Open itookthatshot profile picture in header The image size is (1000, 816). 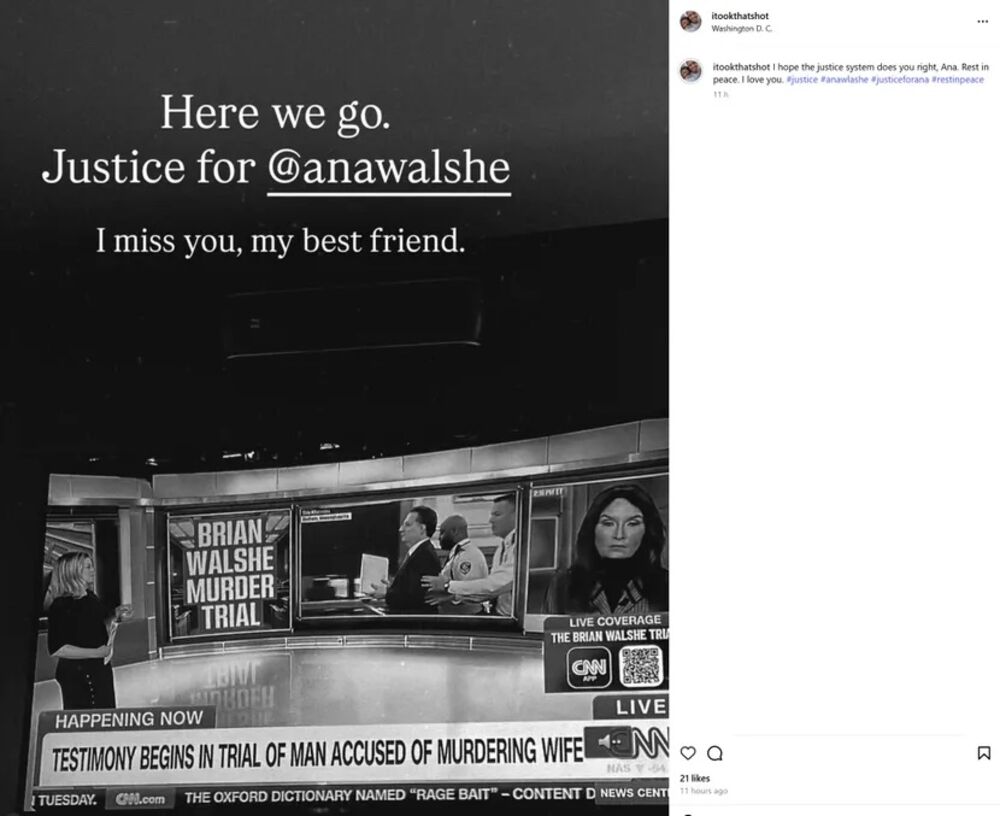click(x=691, y=21)
